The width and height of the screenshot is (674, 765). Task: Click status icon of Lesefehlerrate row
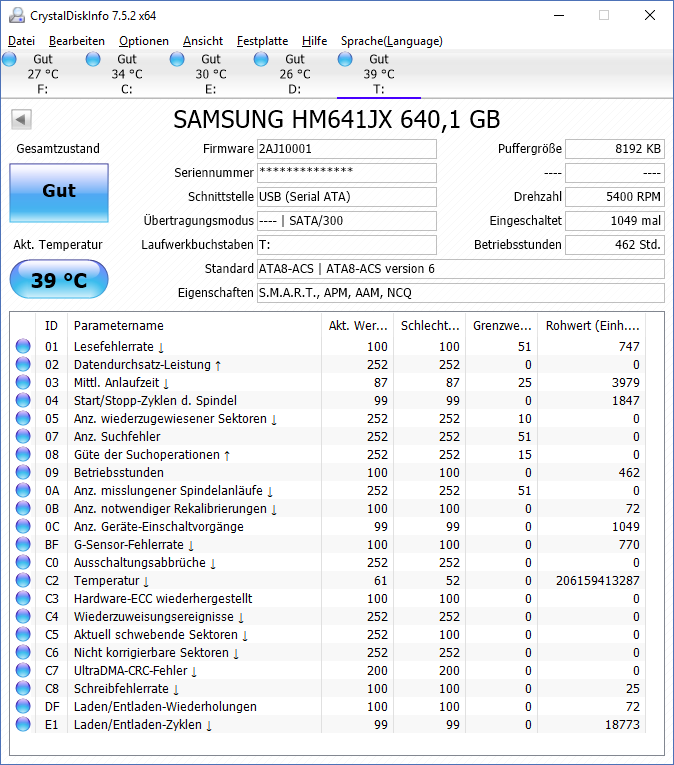(x=23, y=346)
